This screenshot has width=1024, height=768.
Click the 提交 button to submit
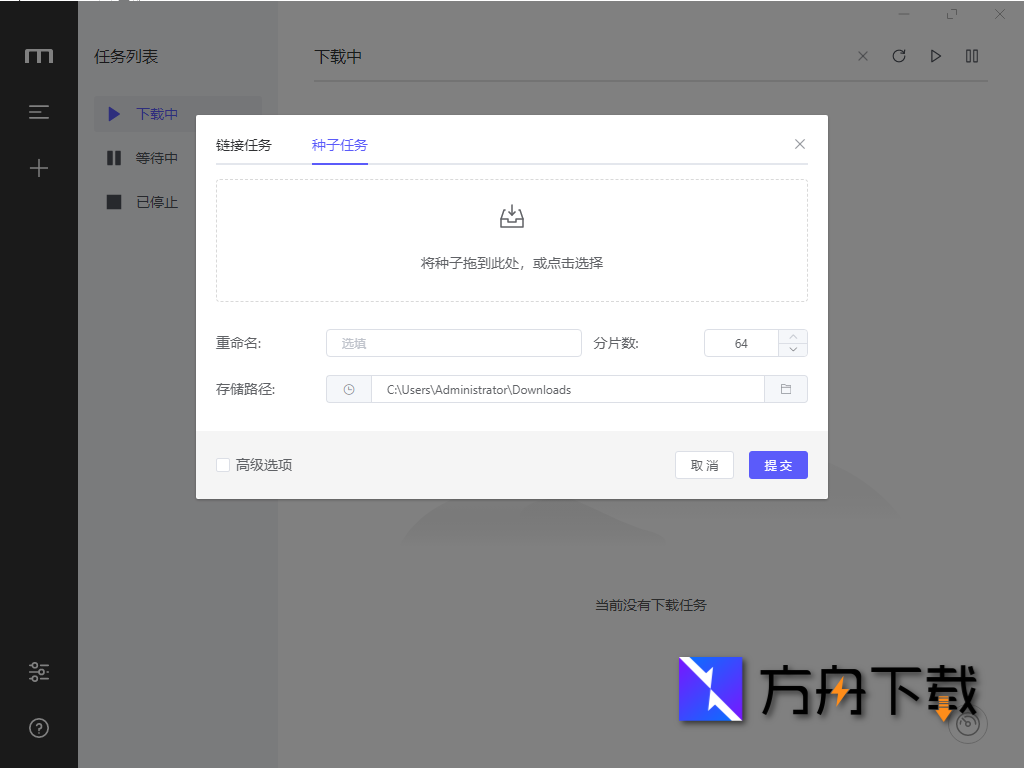tap(778, 464)
